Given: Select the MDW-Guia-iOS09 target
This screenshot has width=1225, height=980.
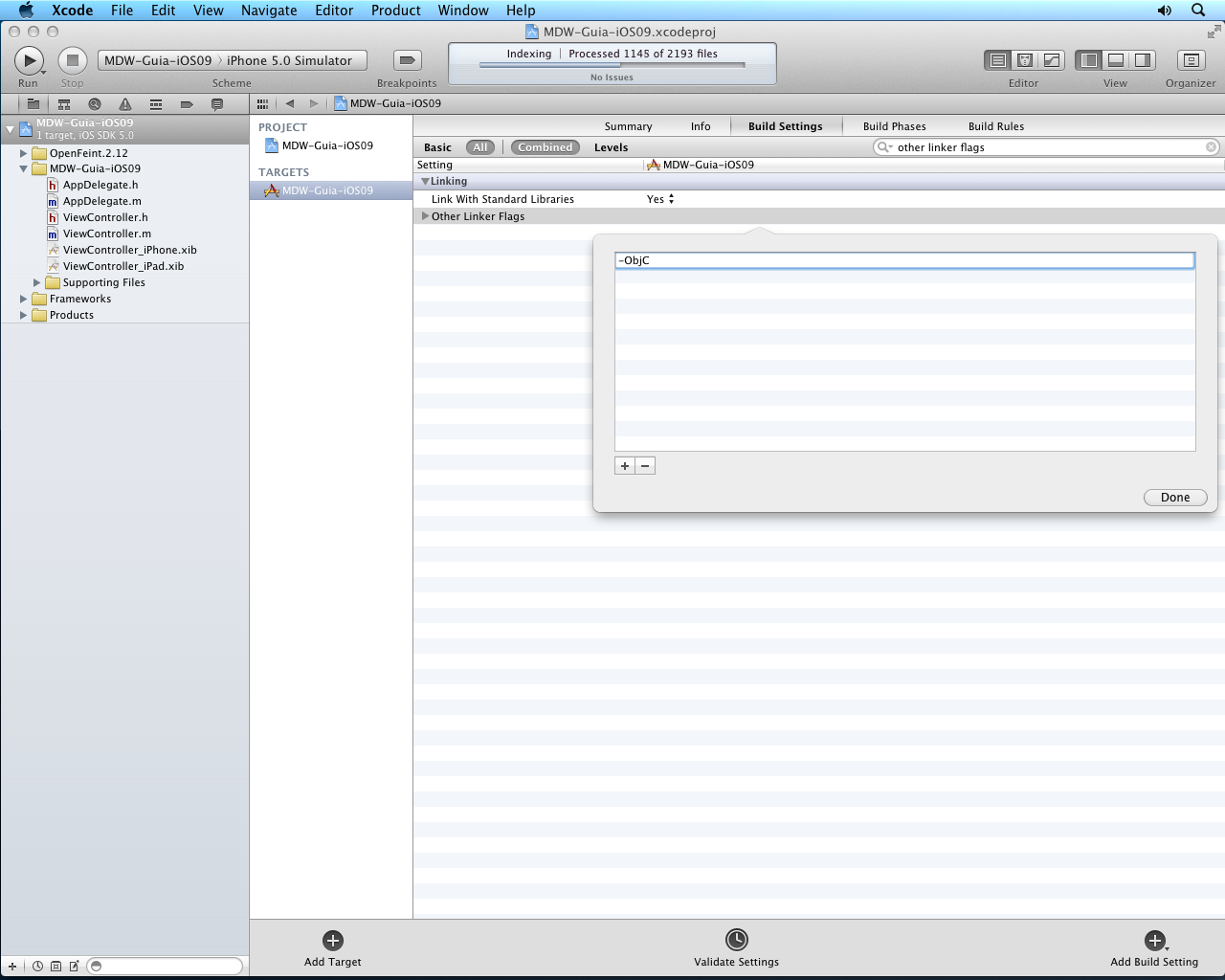Looking at the screenshot, I should pos(331,190).
